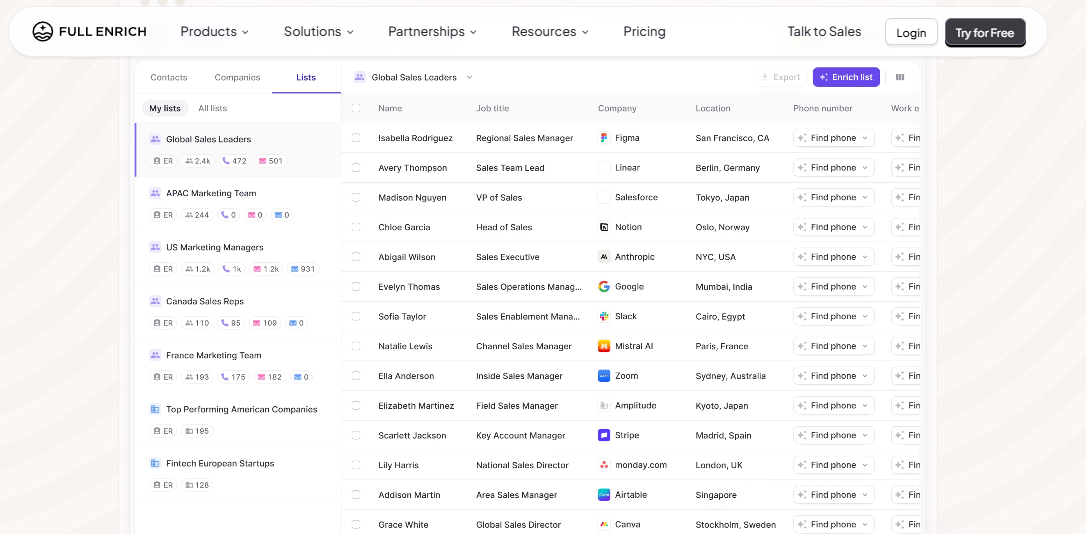1086x534 pixels.
Task: Check the box for Madison Nguyen
Action: [x=356, y=197]
